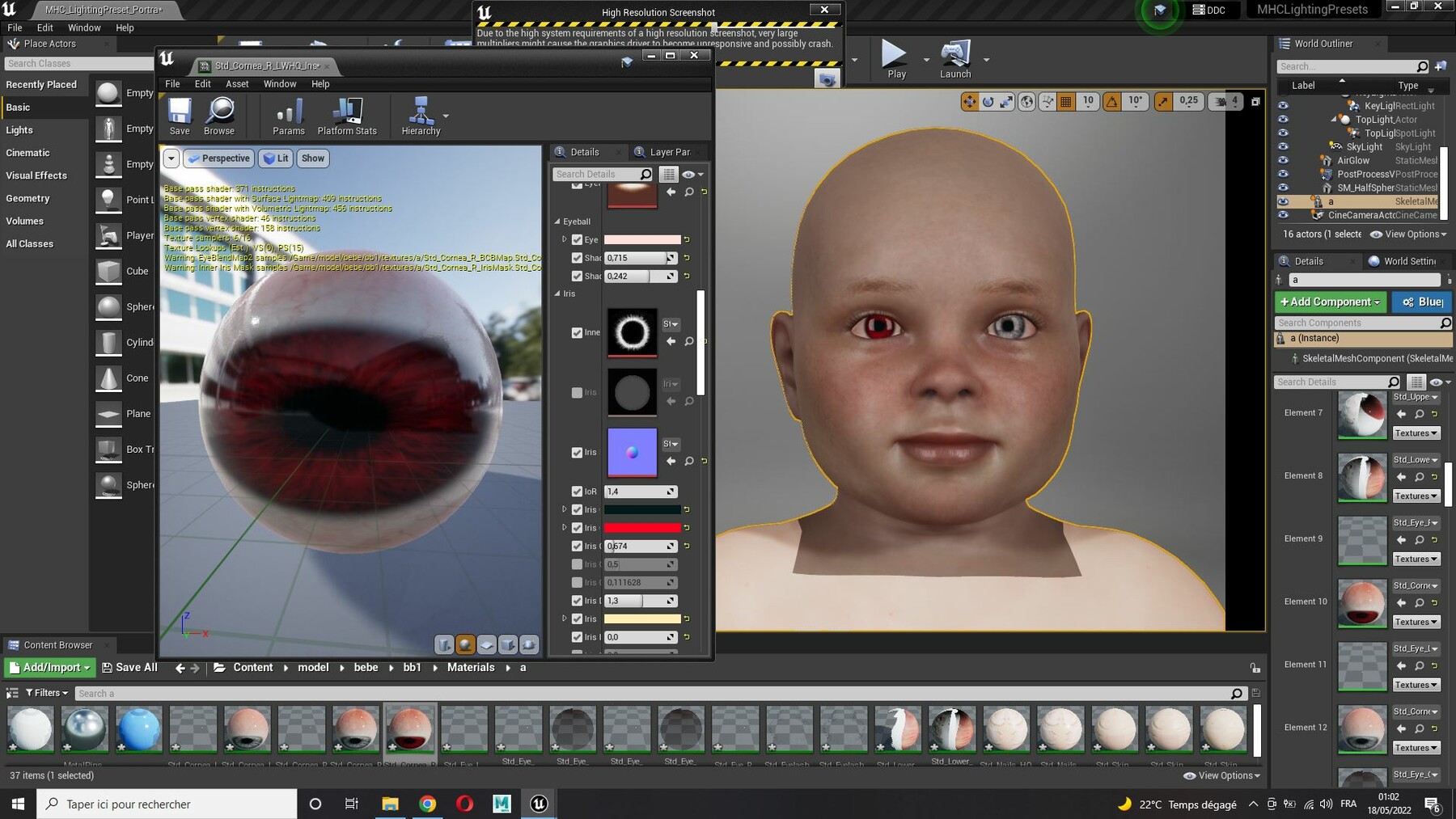Uncheck the Eye color parameter checkbox
Screen dimensions: 1456x819
[577, 239]
